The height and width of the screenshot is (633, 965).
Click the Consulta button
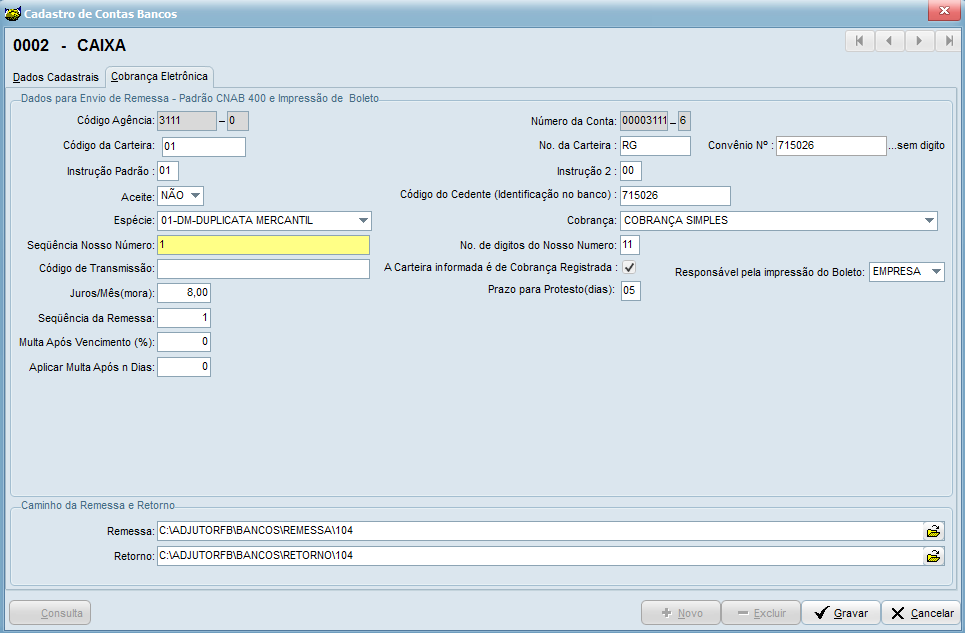[x=50, y=613]
